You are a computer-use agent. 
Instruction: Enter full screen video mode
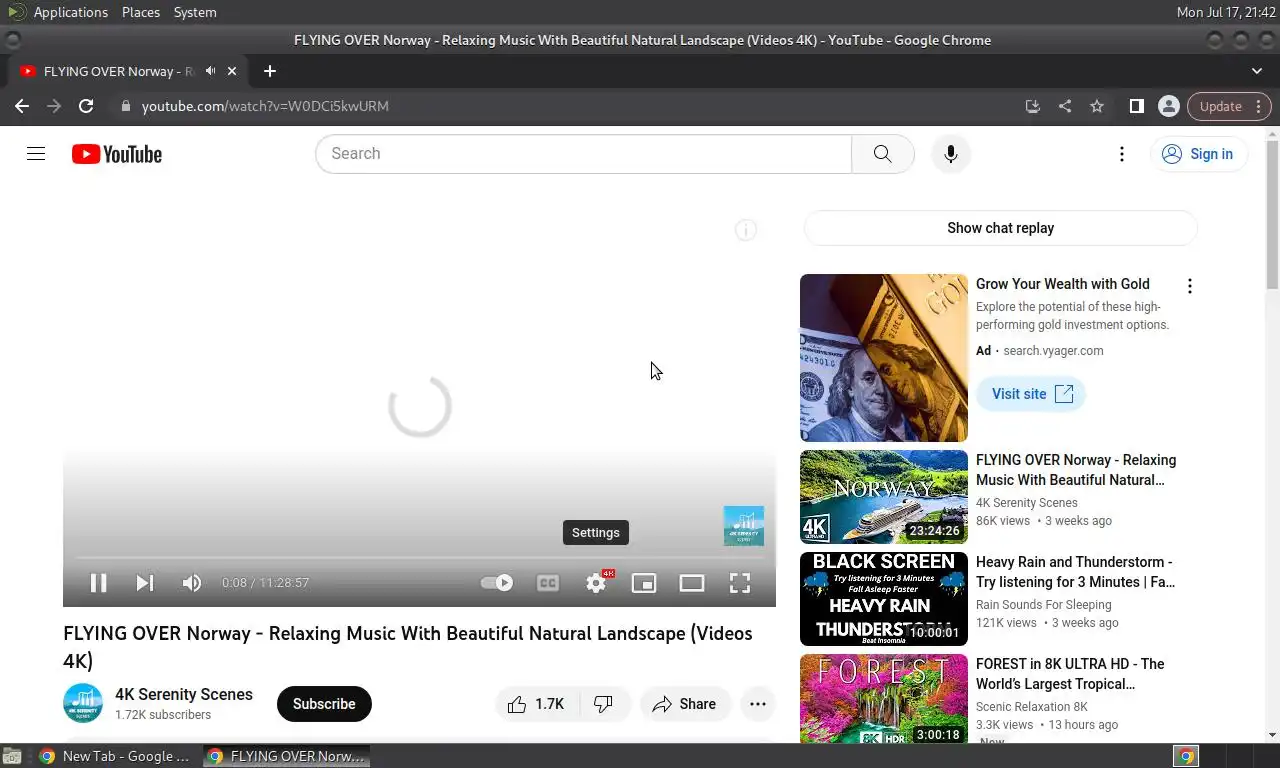[x=740, y=583]
